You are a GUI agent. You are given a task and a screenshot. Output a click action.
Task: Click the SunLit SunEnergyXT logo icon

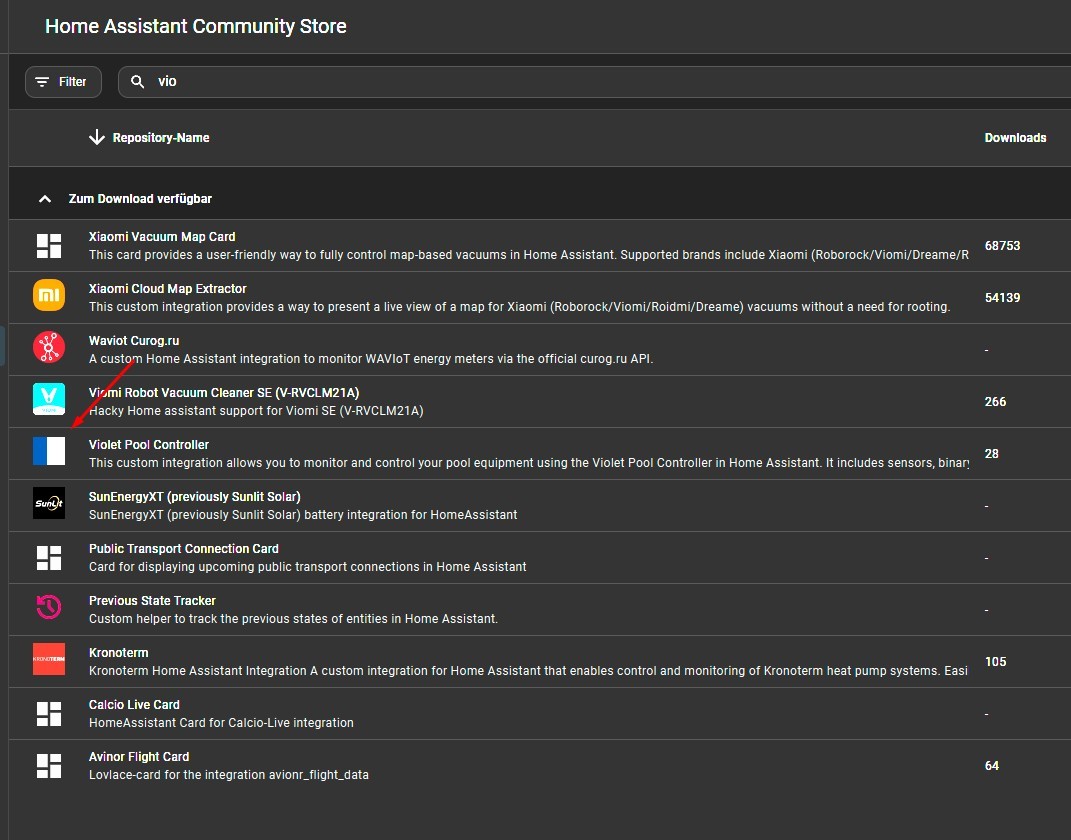48,503
